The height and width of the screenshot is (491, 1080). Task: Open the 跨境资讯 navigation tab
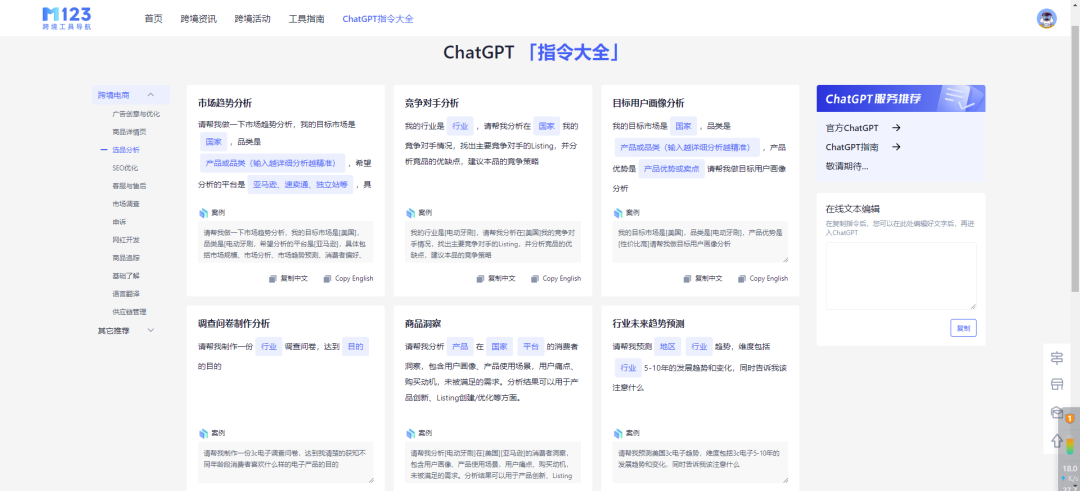tap(198, 19)
